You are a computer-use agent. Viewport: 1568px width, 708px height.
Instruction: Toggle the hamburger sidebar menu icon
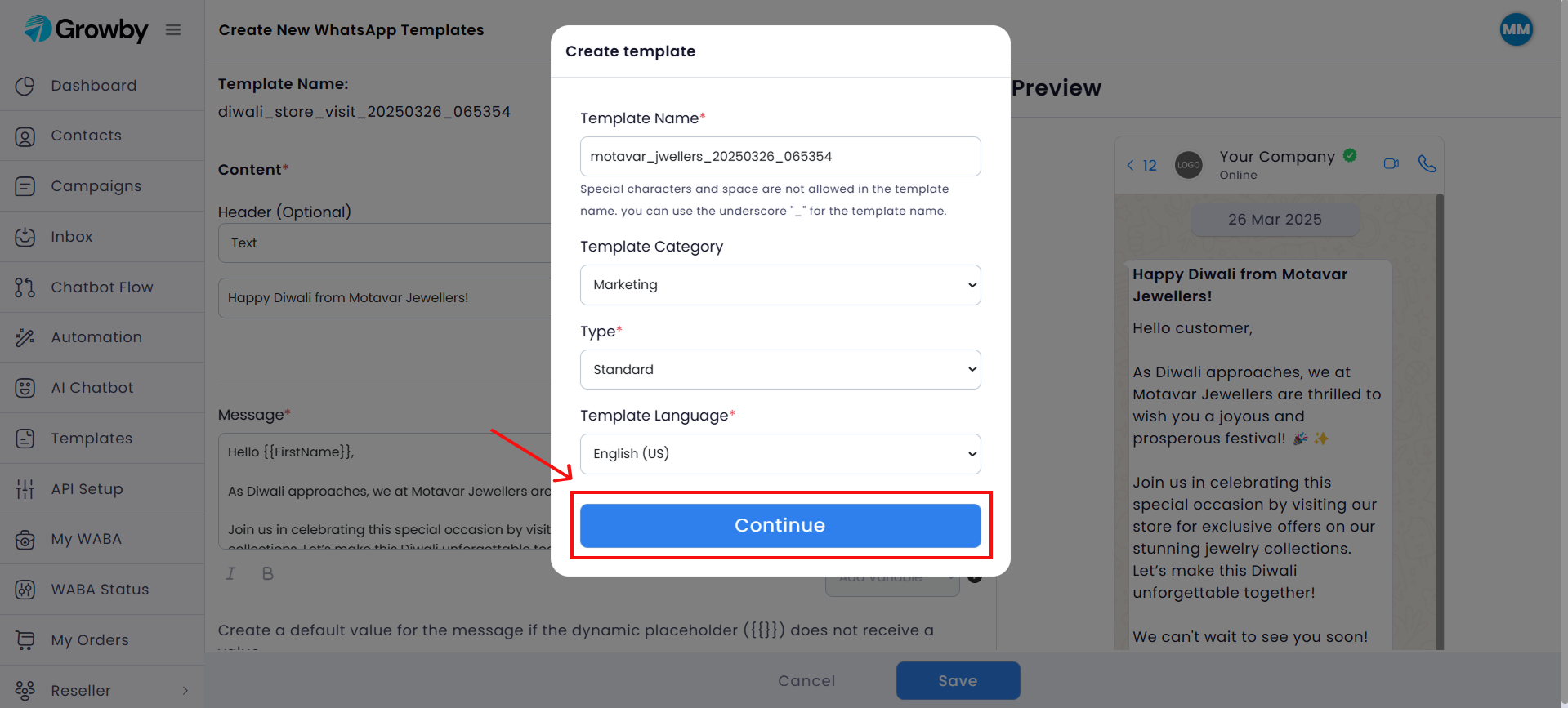coord(173,30)
